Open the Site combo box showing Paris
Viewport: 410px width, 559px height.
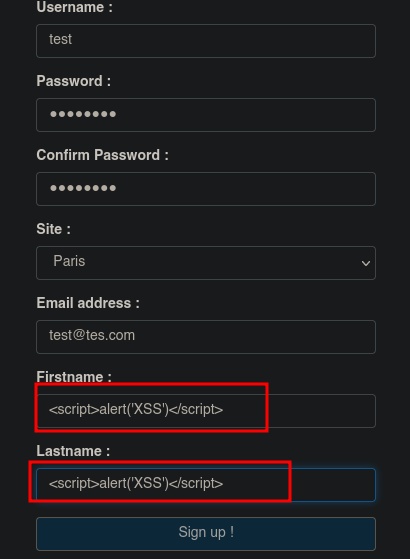click(206, 263)
